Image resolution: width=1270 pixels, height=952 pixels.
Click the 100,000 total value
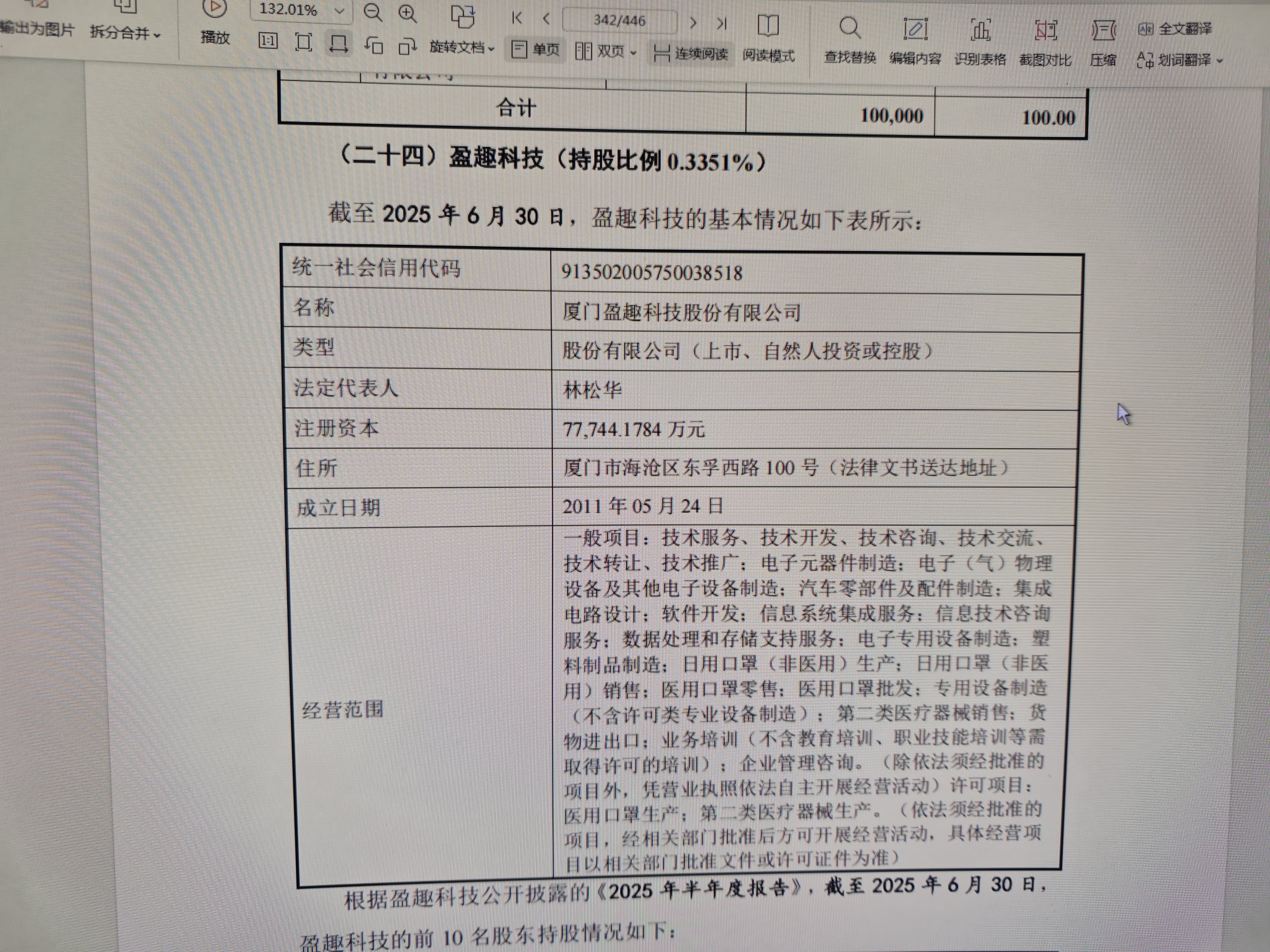[892, 115]
